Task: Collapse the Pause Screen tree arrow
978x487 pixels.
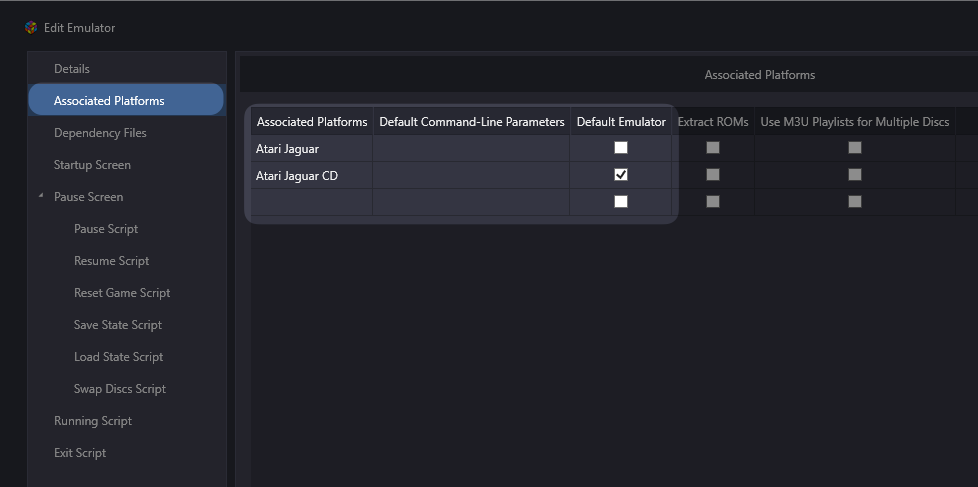Action: point(41,196)
